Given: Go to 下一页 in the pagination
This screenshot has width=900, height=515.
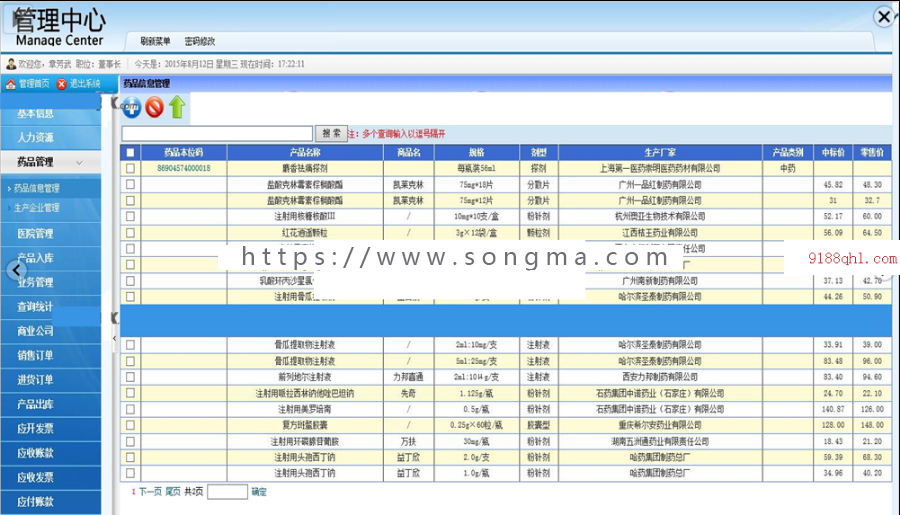Looking at the screenshot, I should point(150,492).
